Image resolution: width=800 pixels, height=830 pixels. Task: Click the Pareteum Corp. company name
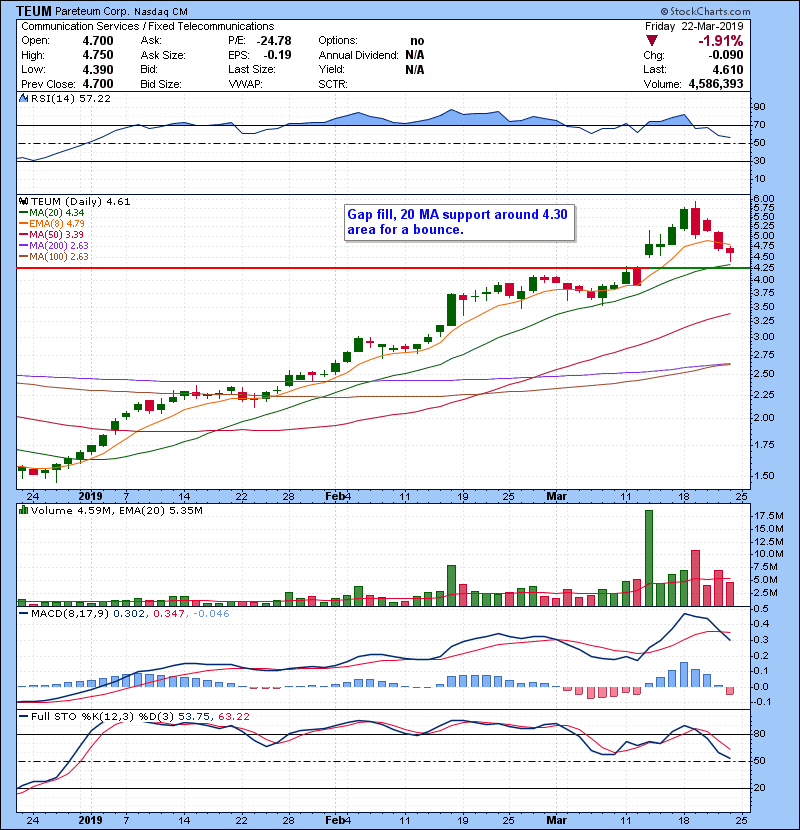92,12
